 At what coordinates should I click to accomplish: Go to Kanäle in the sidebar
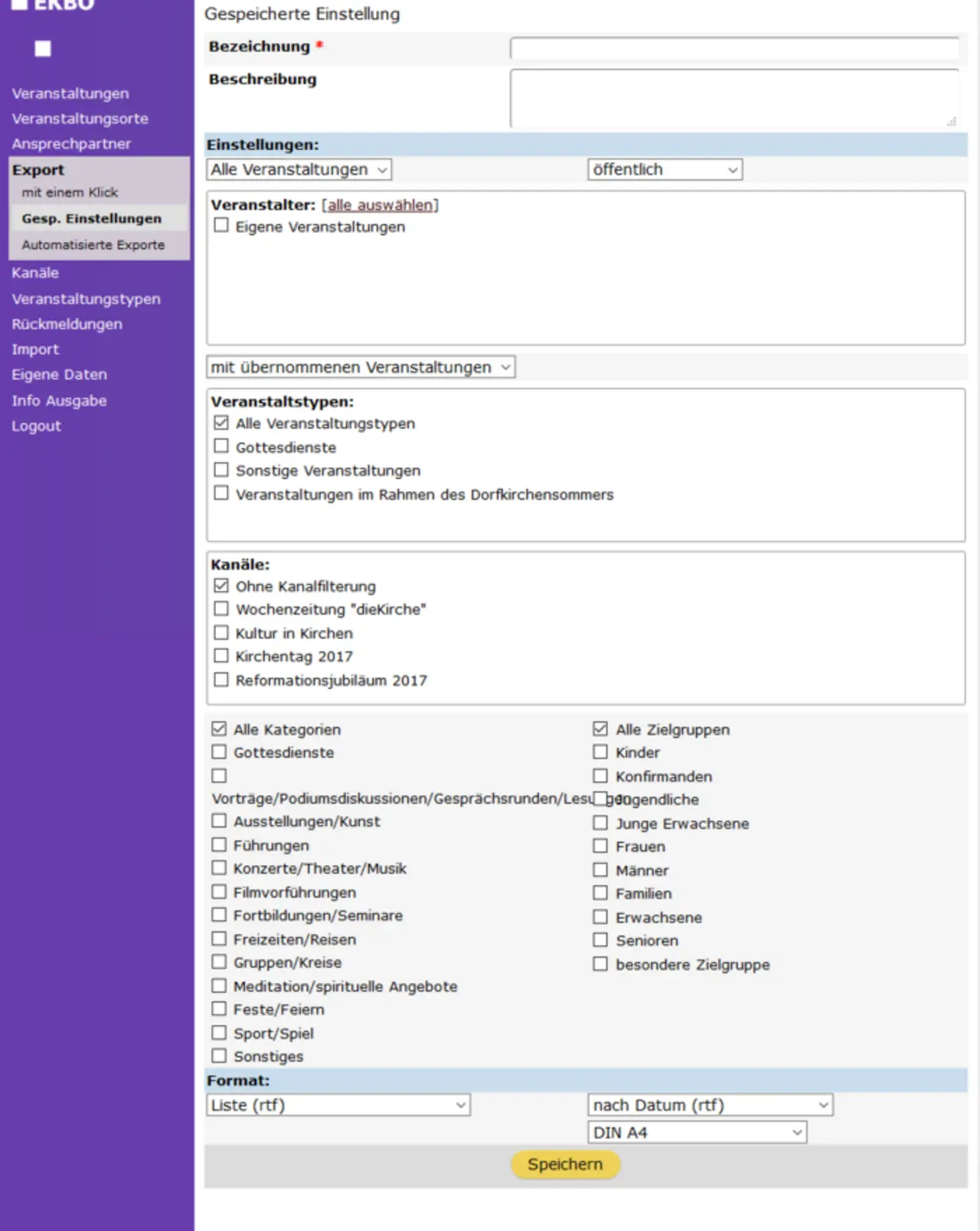click(x=35, y=273)
